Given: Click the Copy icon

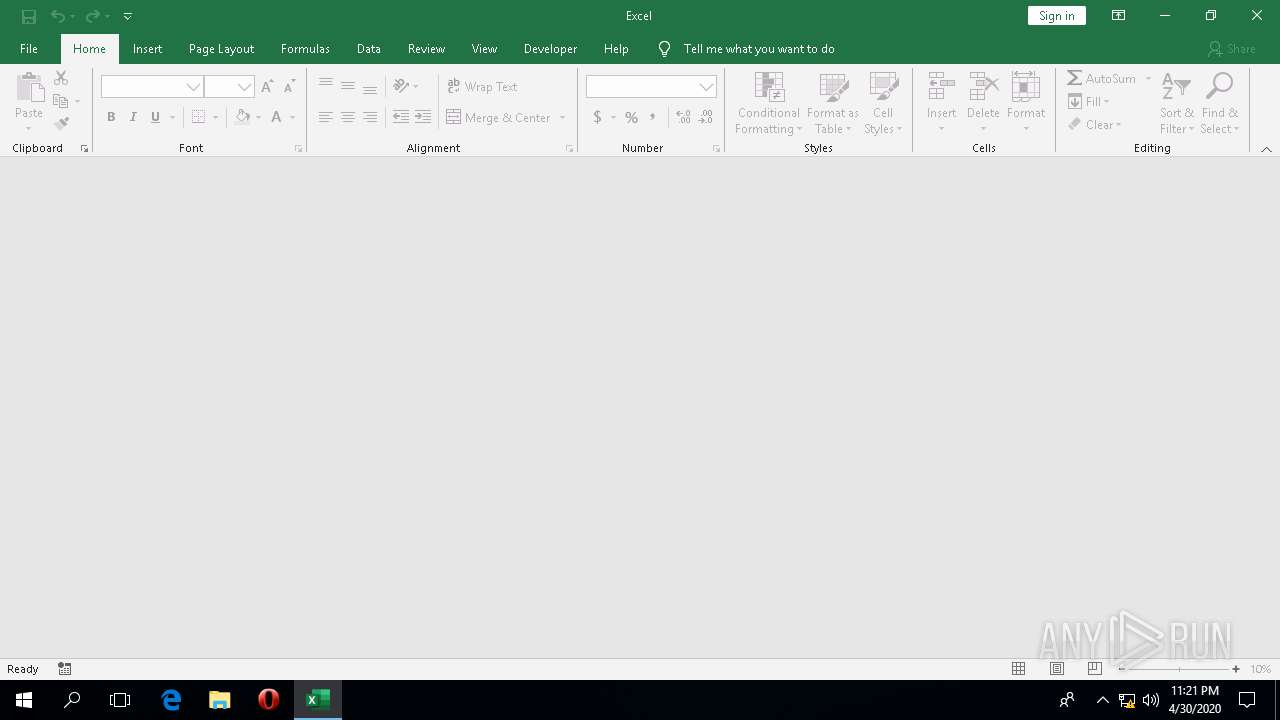Looking at the screenshot, I should coord(61,101).
